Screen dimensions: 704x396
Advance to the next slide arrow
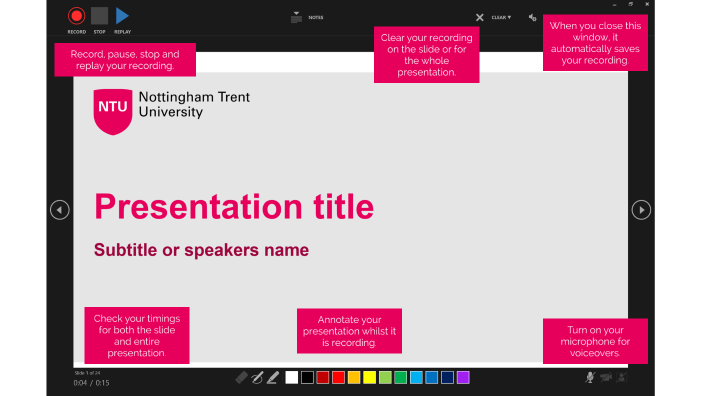641,210
